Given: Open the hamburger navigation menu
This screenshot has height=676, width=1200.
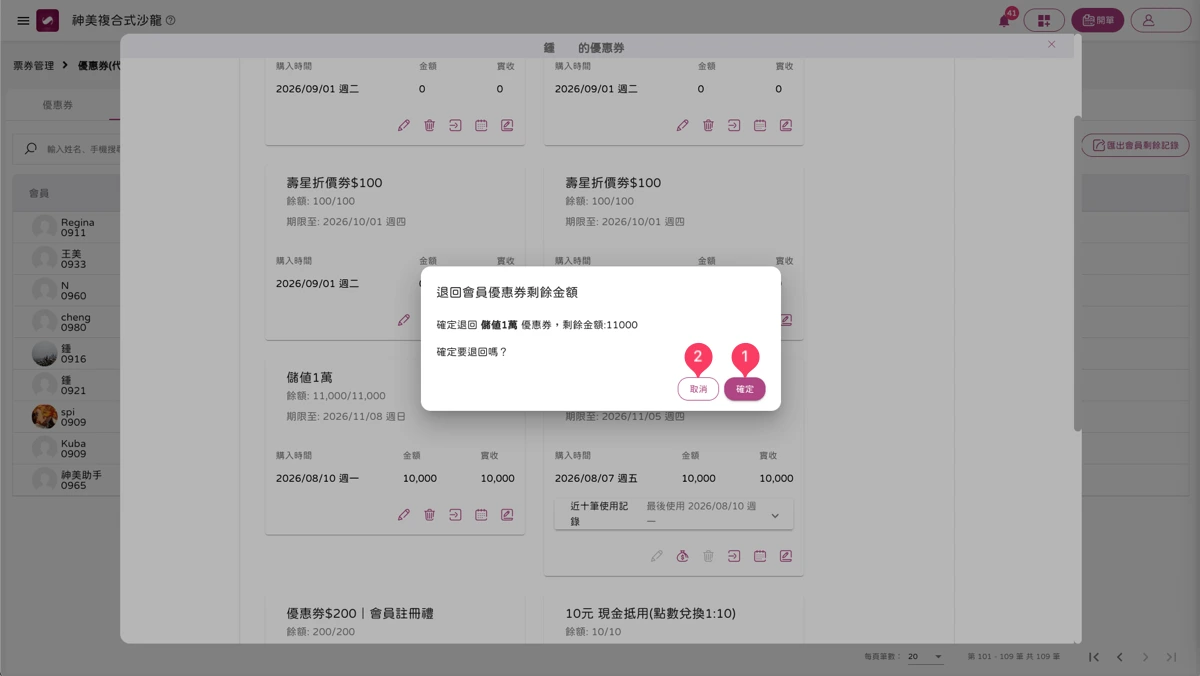Looking at the screenshot, I should click(23, 20).
